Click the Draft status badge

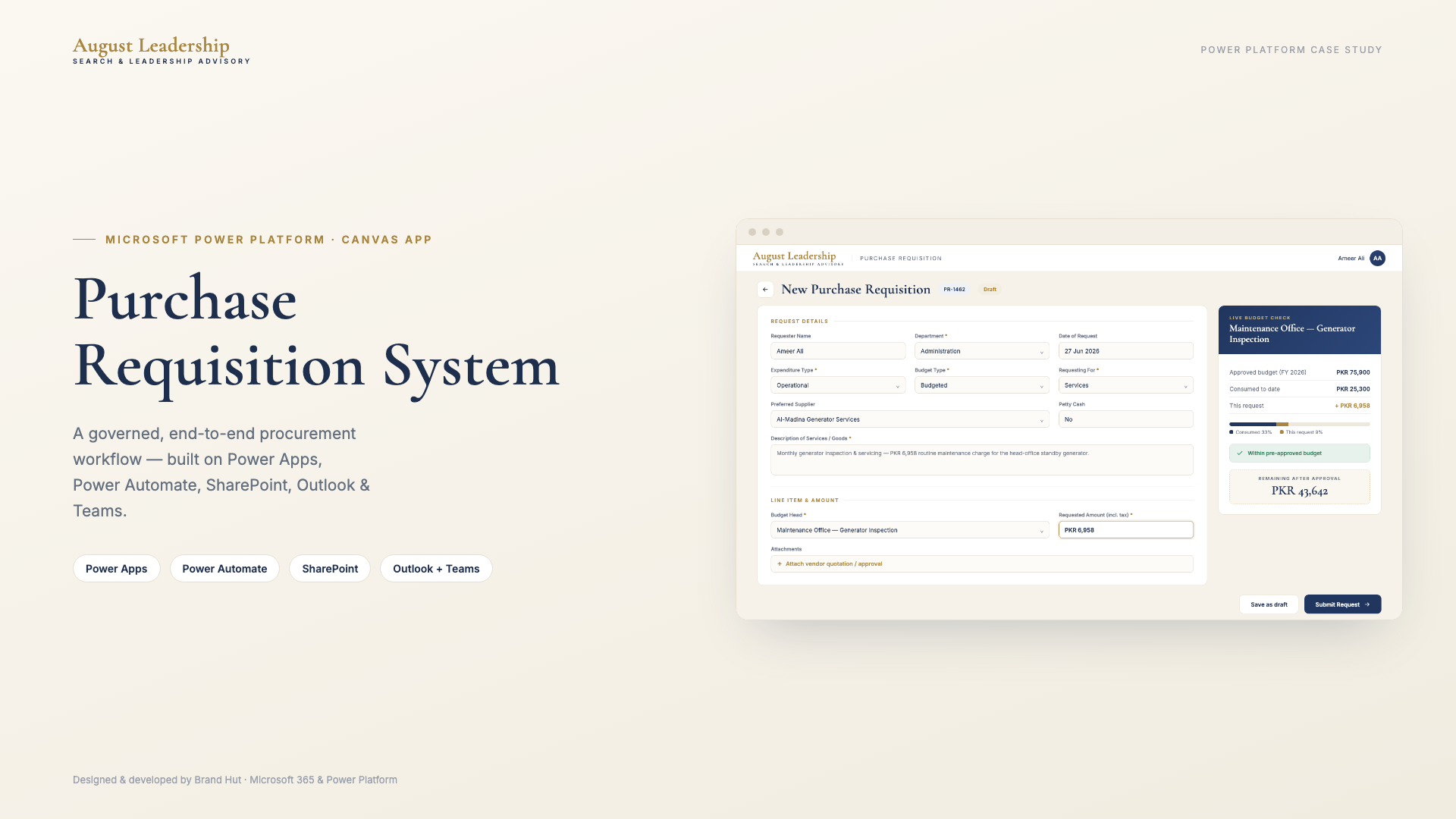pos(990,289)
